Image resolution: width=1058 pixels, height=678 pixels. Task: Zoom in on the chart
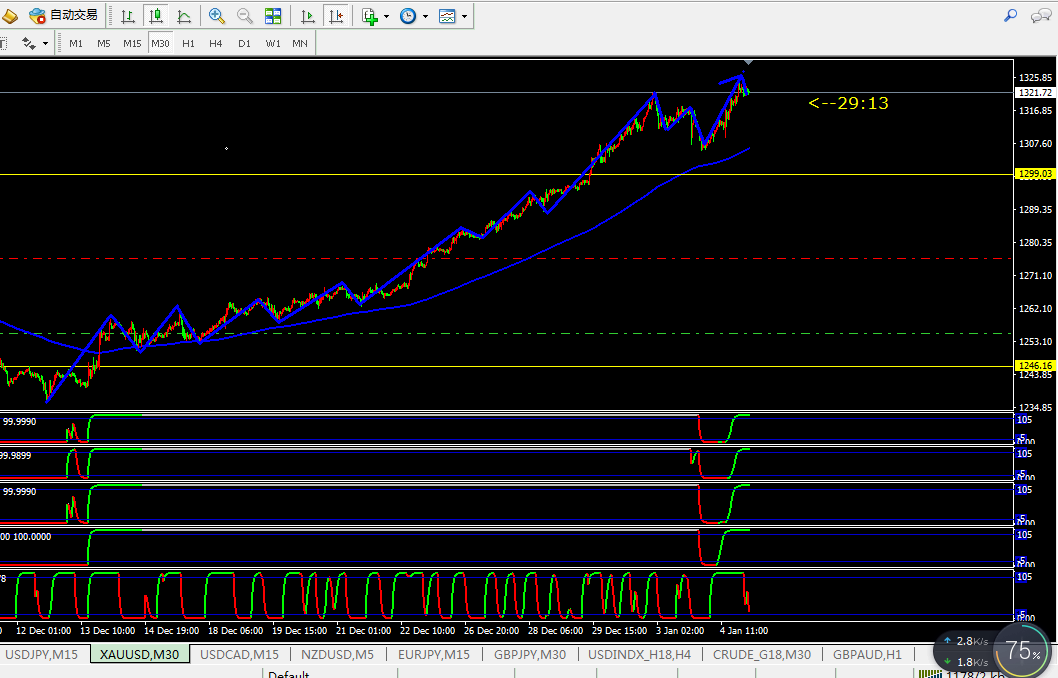click(217, 16)
